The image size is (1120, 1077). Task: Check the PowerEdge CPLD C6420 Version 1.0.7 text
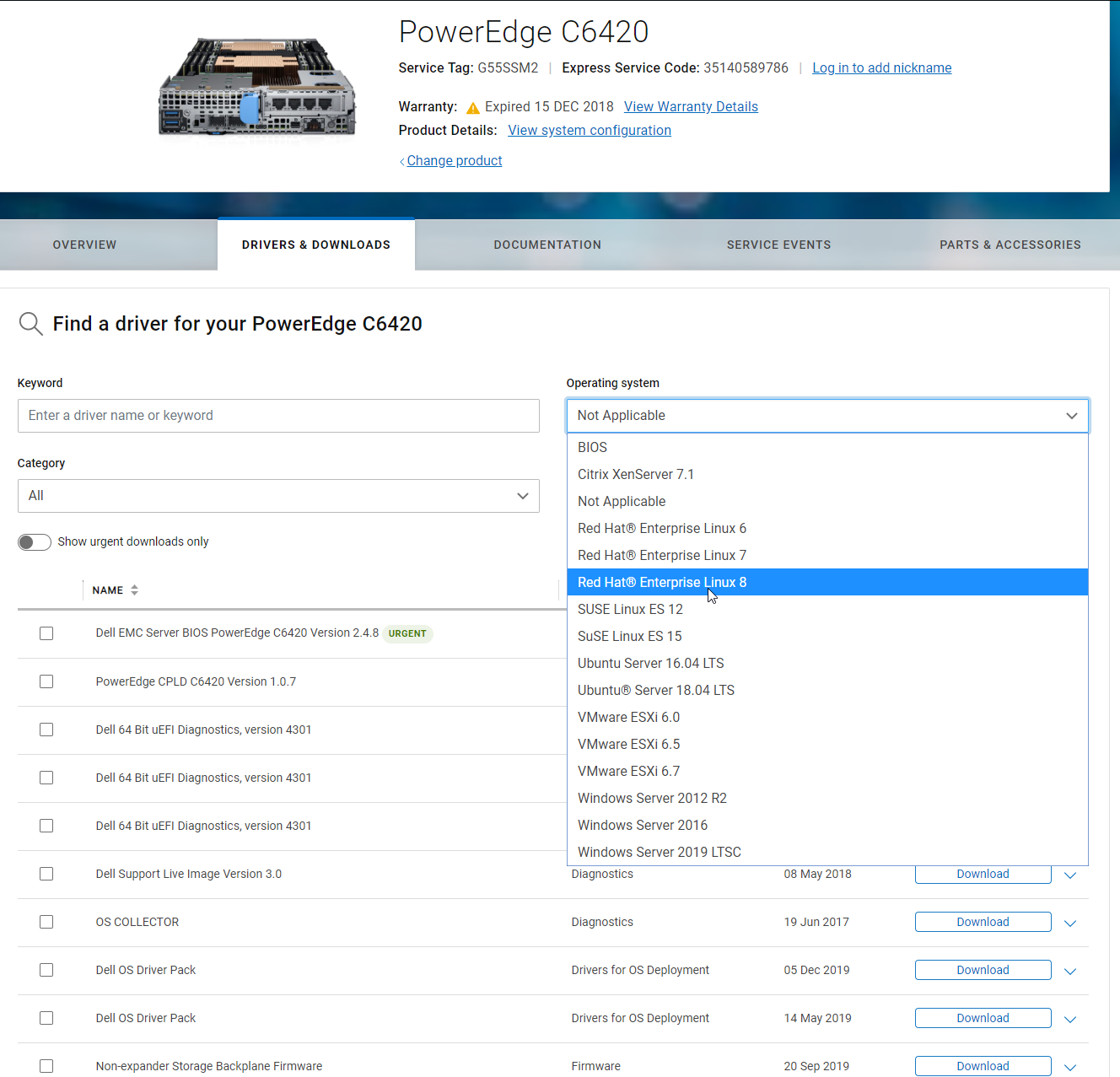tap(196, 681)
